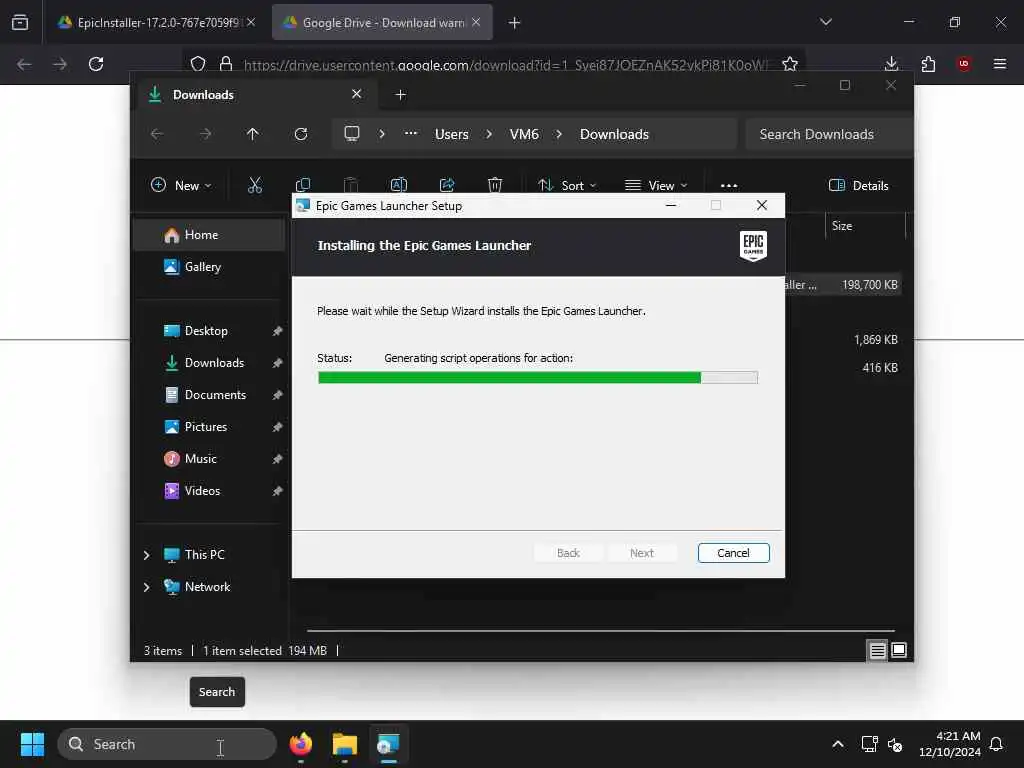Viewport: 1024px width, 768px height.
Task: List all tabs with the chevron dropdown
Action: (x=826, y=22)
